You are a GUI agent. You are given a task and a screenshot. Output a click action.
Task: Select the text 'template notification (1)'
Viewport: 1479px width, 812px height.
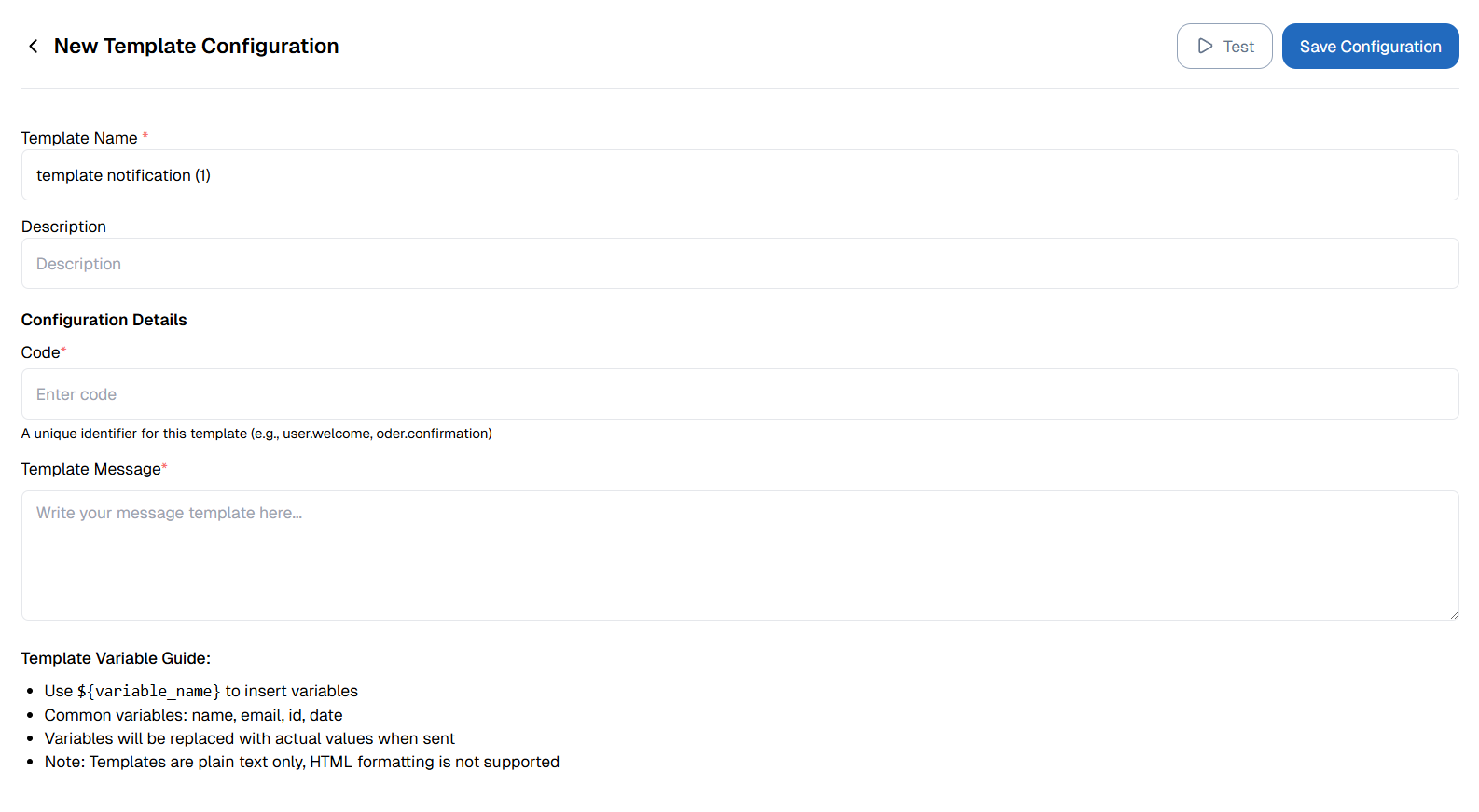pyautogui.click(x=123, y=174)
